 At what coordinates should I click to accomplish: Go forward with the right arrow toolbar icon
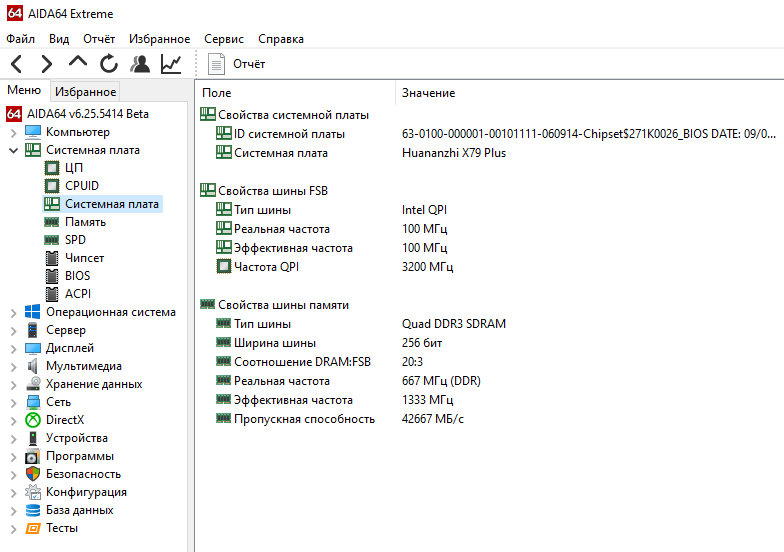point(46,64)
